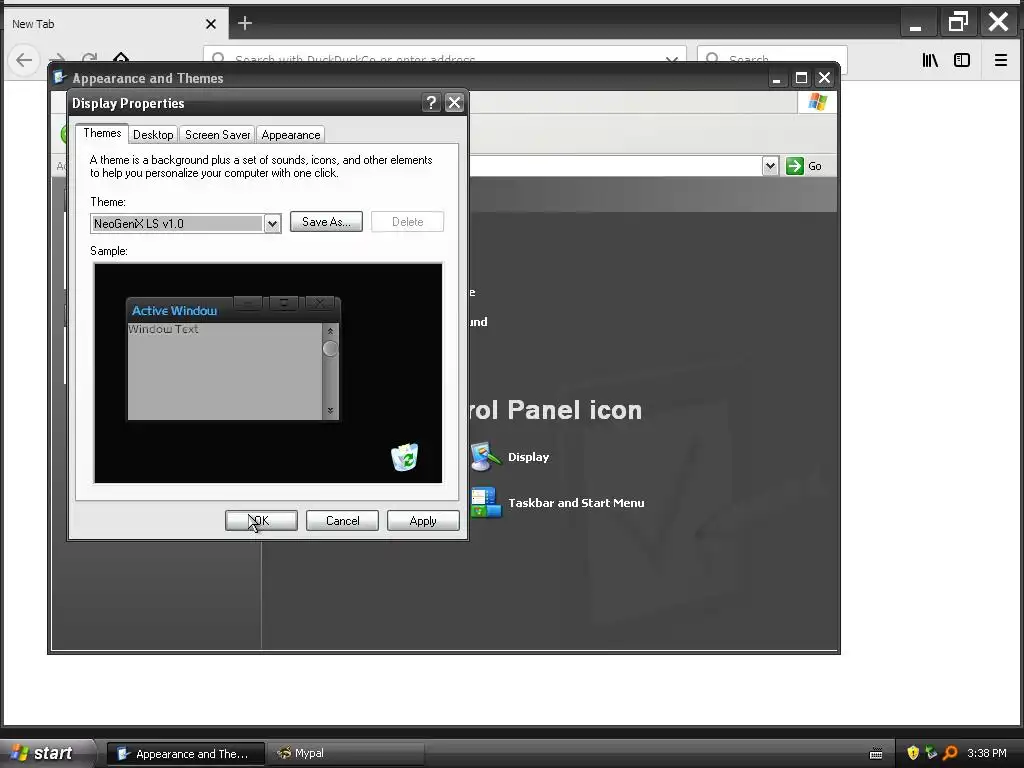Minimize the Appearance and Themes window
This screenshot has width=1024, height=768.
776,78
